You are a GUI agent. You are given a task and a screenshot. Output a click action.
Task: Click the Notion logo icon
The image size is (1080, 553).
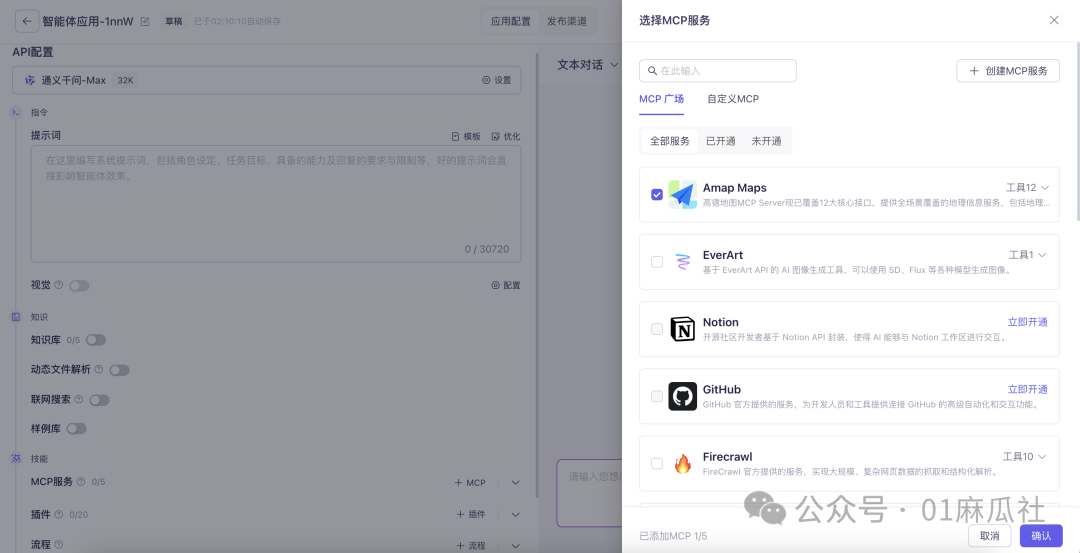[x=683, y=329]
